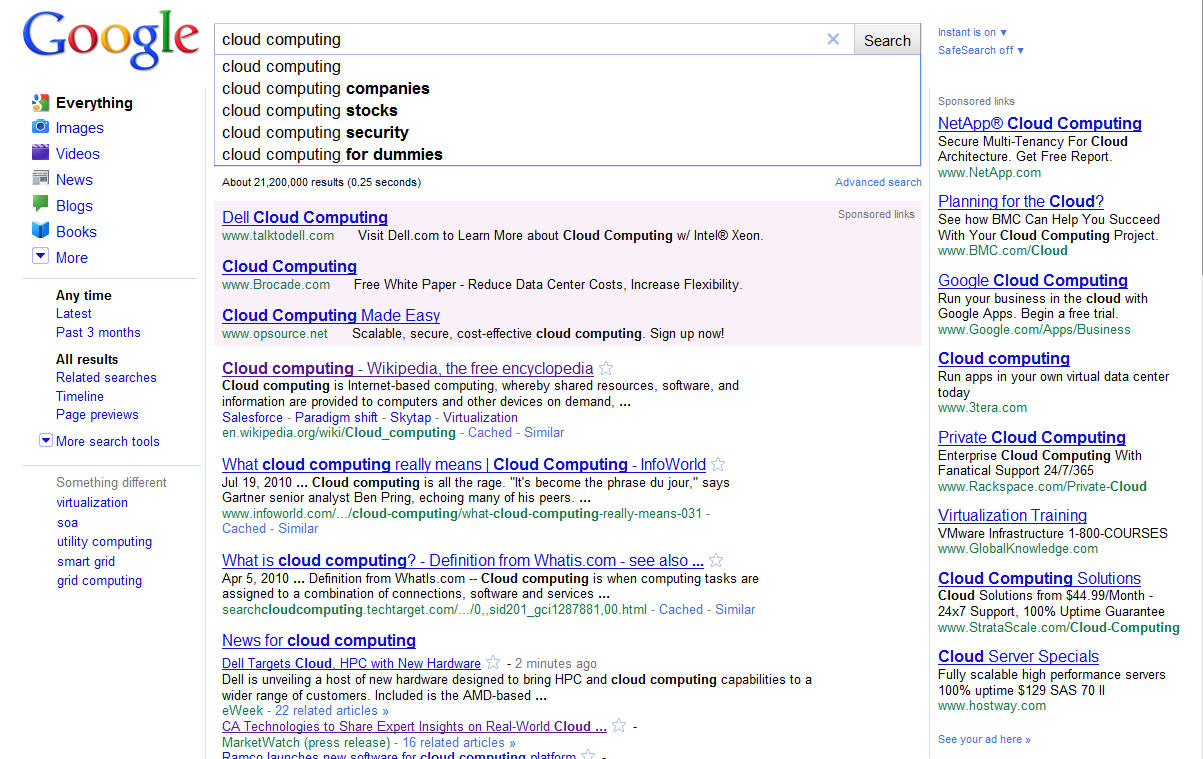Screen dimensions: 1203x759
Task: Open the Blogs speech bubble icon
Action: coord(40,205)
